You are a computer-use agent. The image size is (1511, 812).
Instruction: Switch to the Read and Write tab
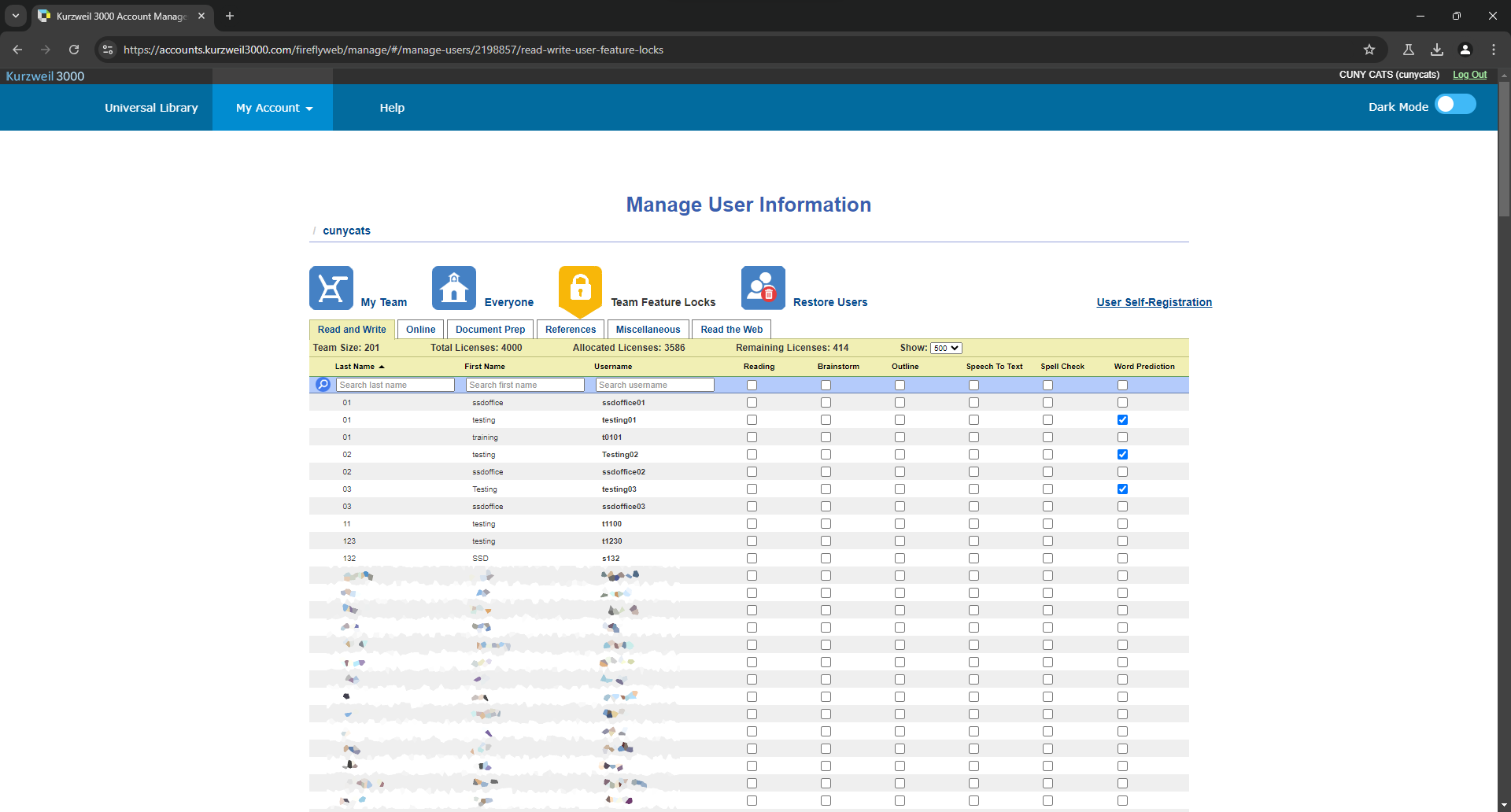(352, 330)
